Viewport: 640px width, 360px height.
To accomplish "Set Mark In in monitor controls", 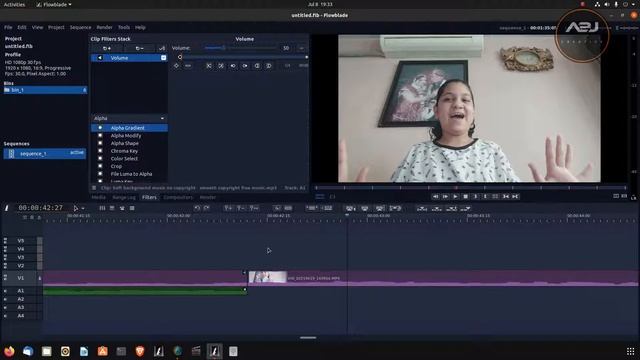I will point(475,197).
